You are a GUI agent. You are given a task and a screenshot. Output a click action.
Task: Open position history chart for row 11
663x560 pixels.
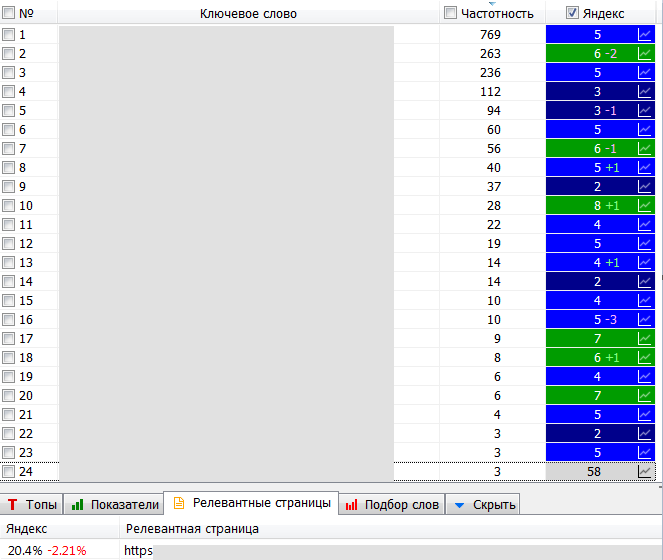pyautogui.click(x=644, y=225)
